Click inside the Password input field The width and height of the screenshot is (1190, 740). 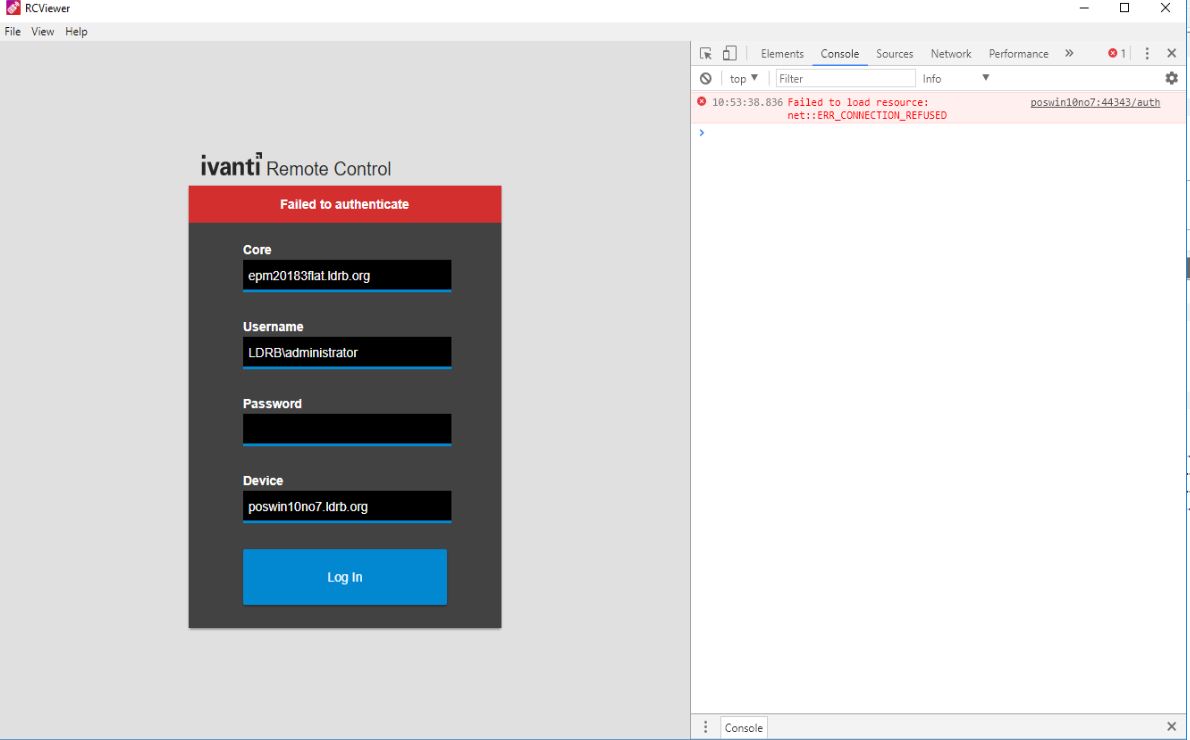(x=346, y=428)
